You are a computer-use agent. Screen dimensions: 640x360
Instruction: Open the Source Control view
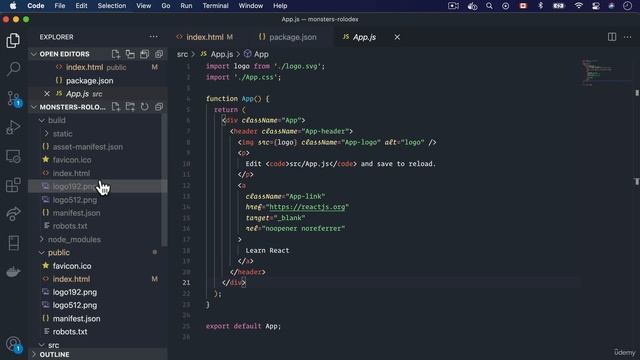pos(13,98)
